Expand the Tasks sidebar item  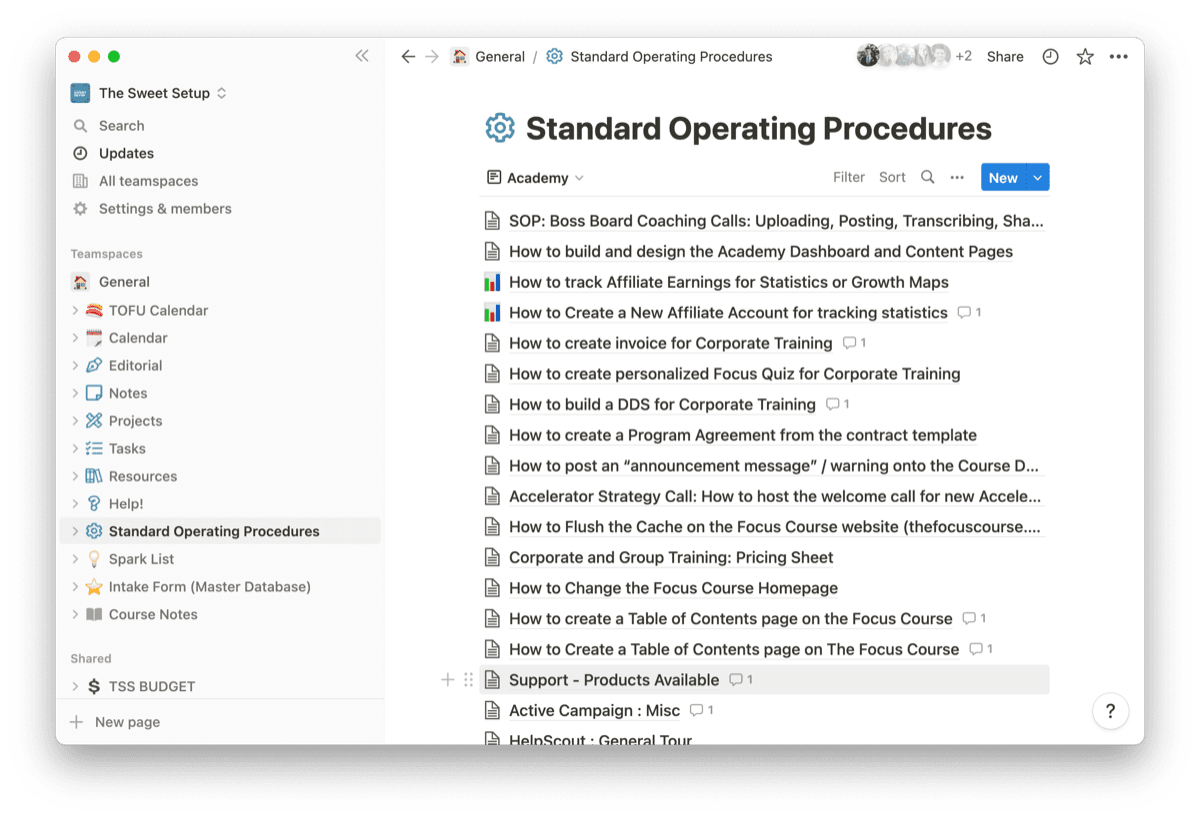coord(75,448)
